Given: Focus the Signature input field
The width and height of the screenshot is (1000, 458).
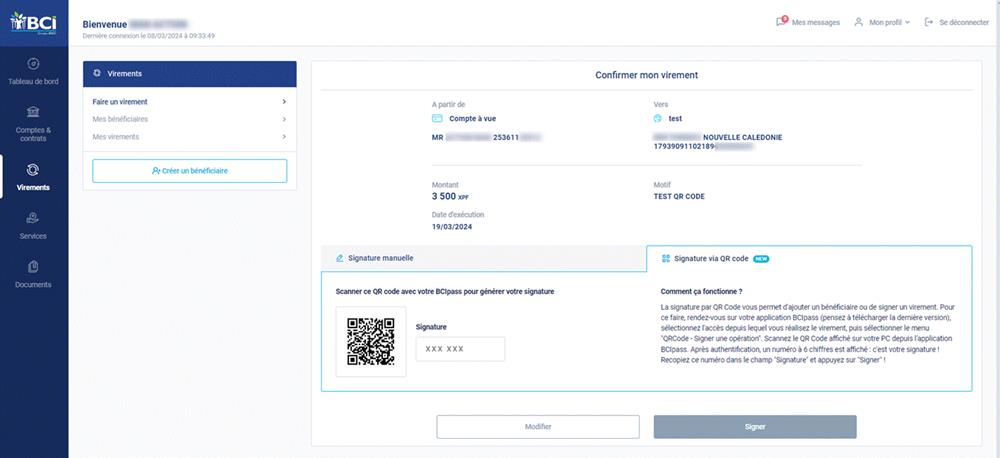Looking at the screenshot, I should 460,349.
